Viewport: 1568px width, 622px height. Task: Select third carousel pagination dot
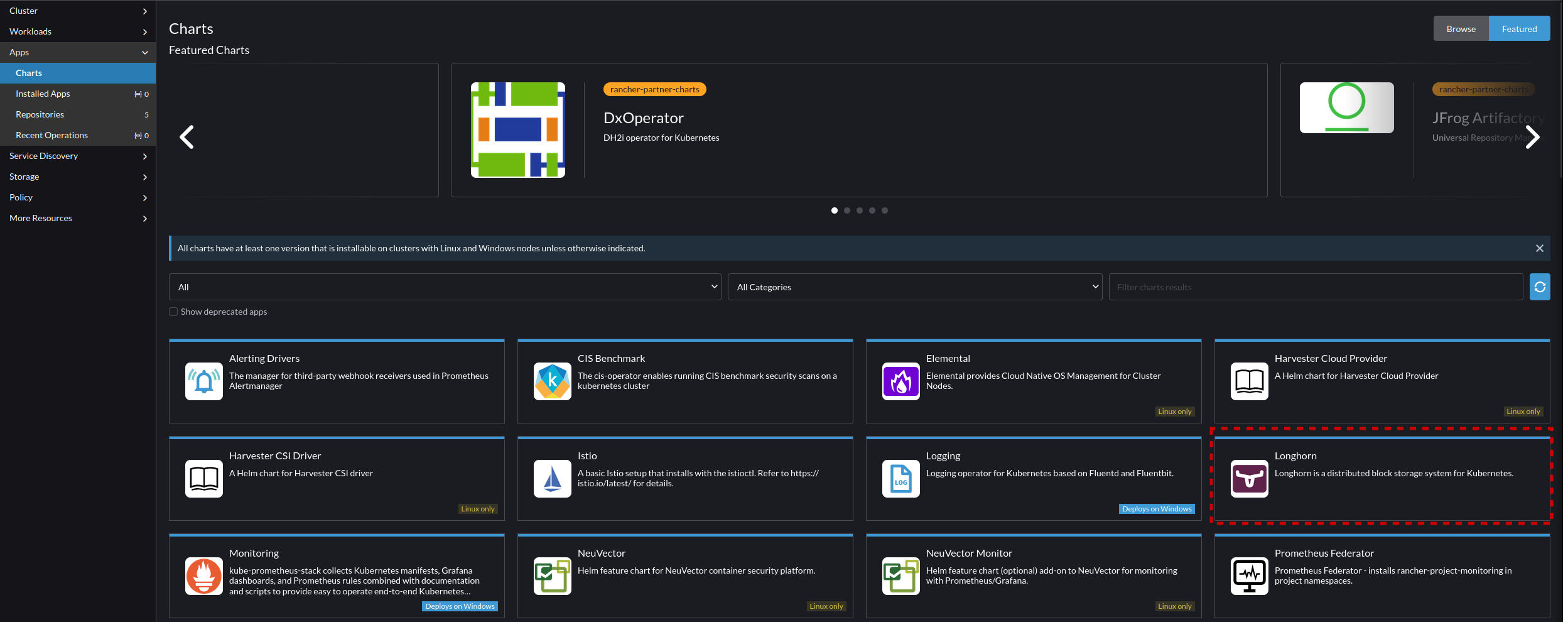[860, 210]
